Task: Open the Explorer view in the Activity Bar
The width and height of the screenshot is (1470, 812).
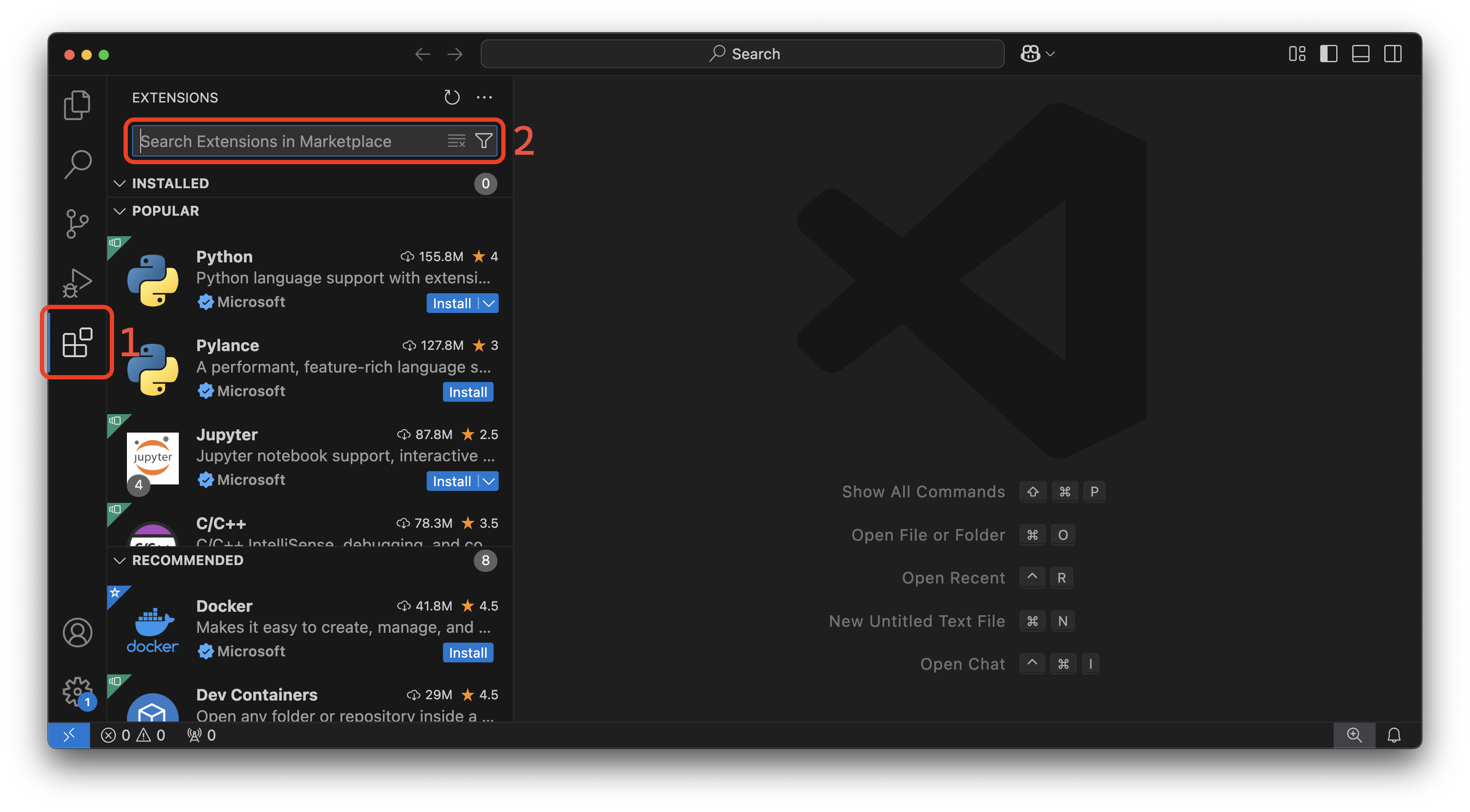Action: coord(78,105)
